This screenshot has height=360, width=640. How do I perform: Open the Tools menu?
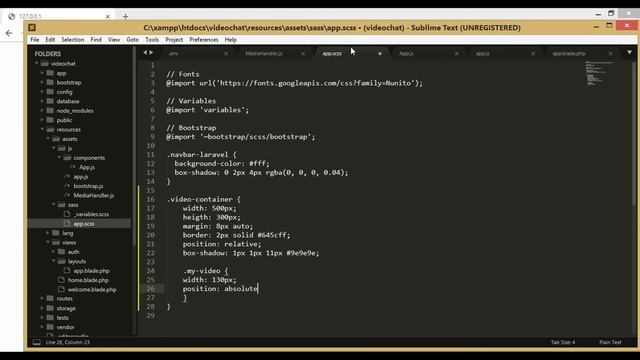[152, 40]
